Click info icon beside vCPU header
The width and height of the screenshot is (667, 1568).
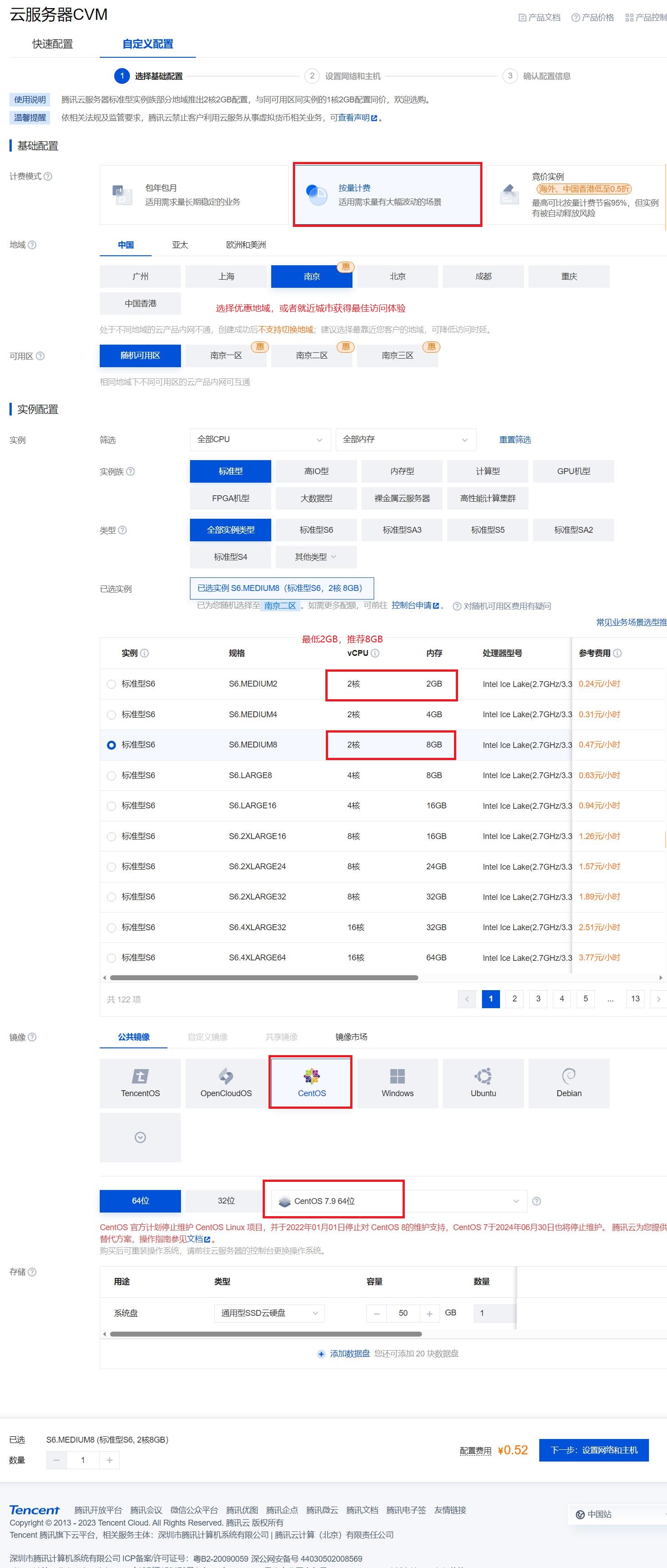pos(375,653)
